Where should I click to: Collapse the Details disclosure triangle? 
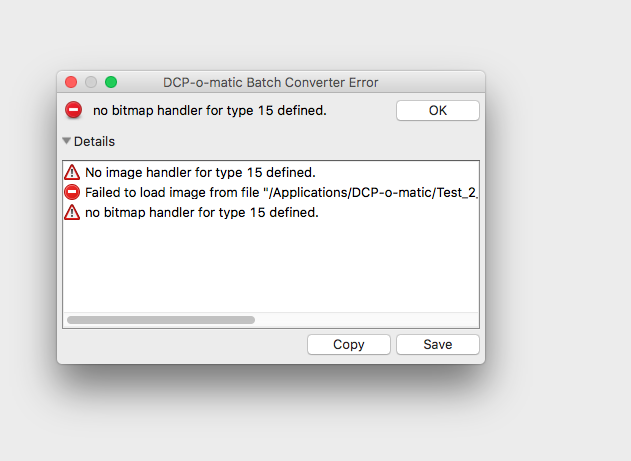click(x=67, y=141)
